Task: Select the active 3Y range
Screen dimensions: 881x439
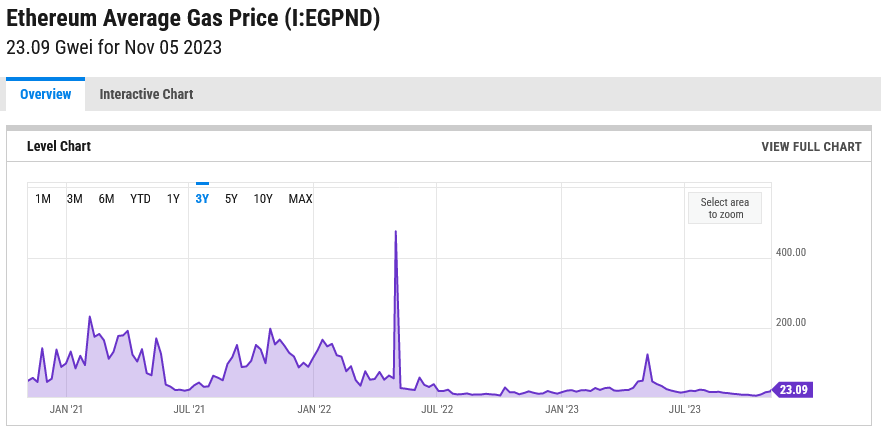Action: click(202, 199)
